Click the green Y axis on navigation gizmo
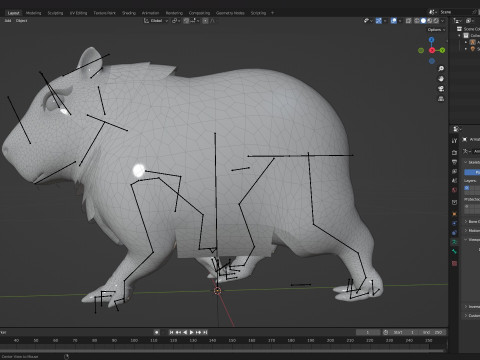Image resolution: width=480 pixels, height=360 pixels. [x=442, y=50]
